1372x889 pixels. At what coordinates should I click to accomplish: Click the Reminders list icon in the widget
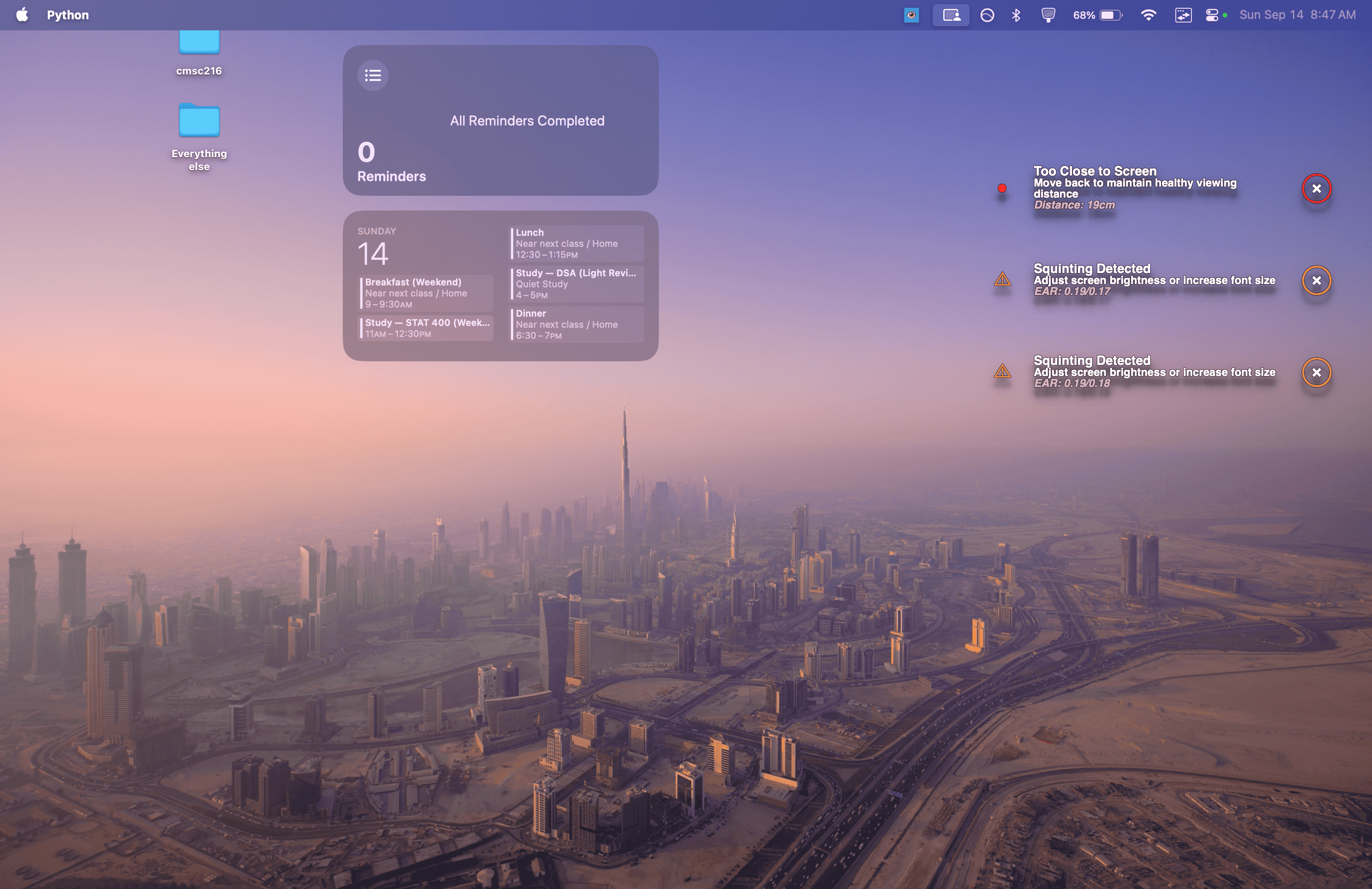click(373, 75)
